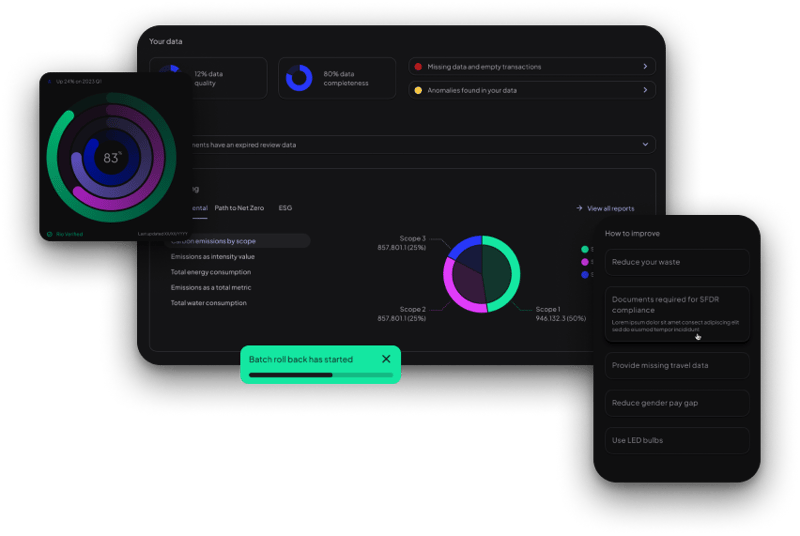Click the How to improve heading
800x536 pixels.
632,234
